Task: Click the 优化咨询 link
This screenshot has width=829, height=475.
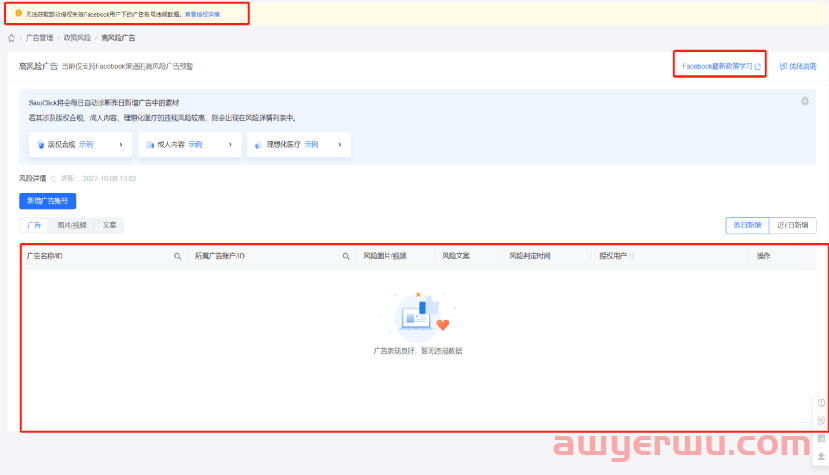Action: pyautogui.click(x=798, y=66)
